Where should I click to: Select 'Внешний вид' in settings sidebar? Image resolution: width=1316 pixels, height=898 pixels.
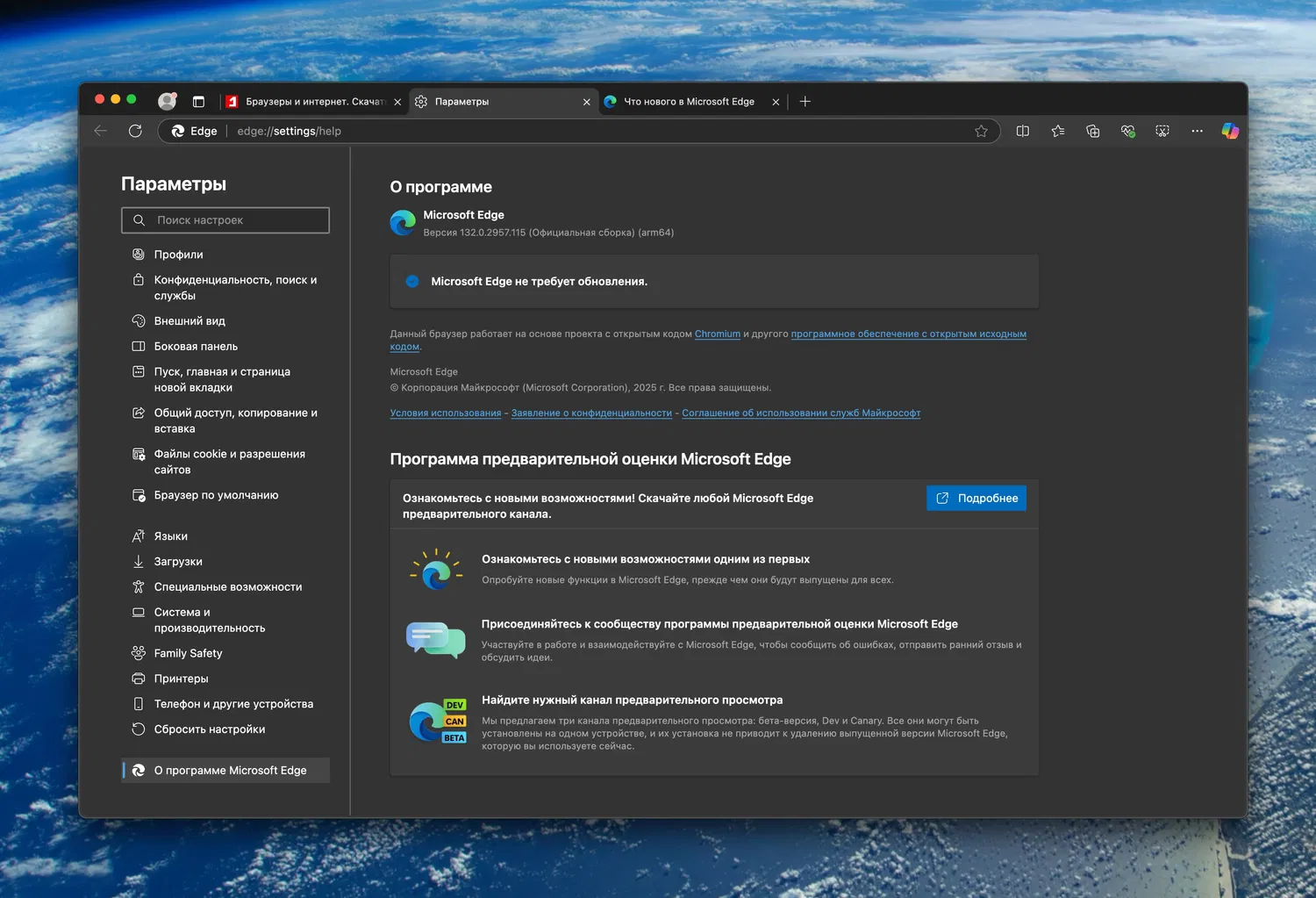[190, 321]
